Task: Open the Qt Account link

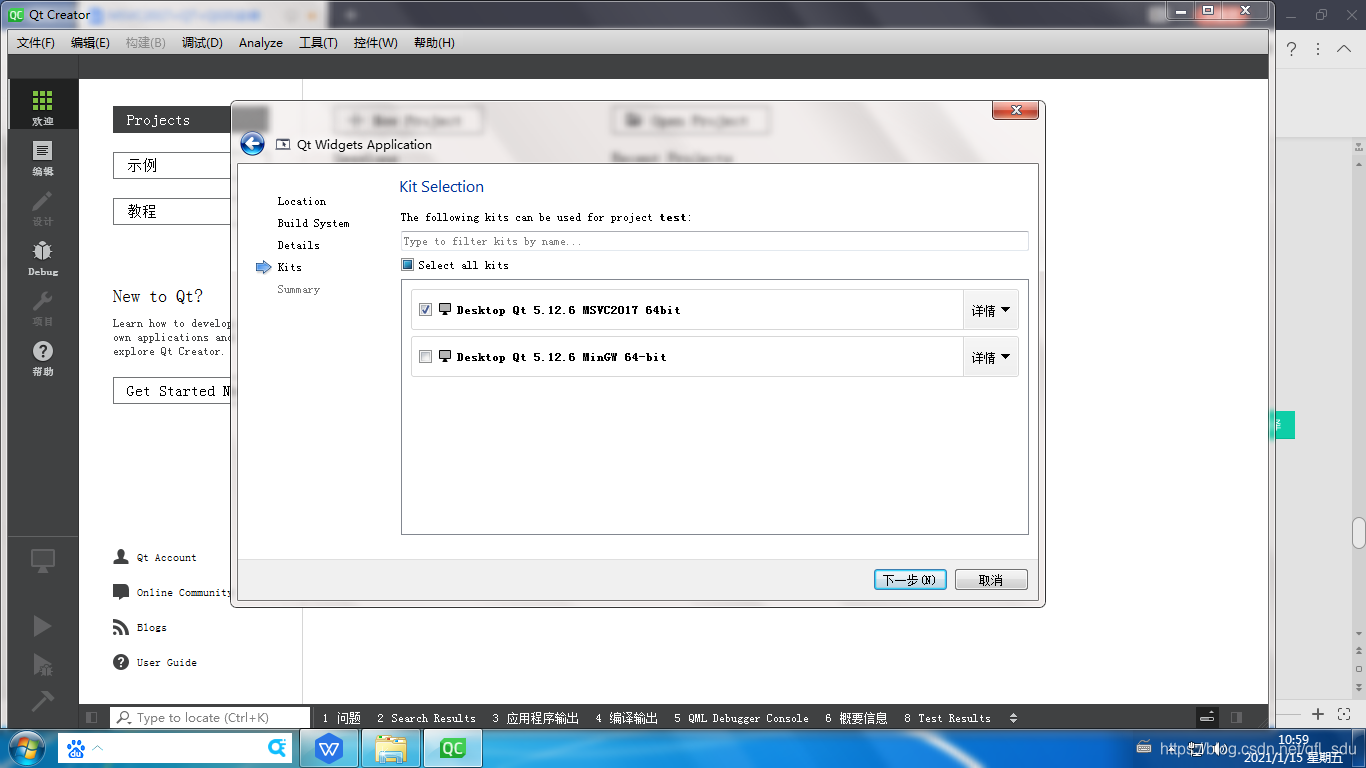Action: 166,558
